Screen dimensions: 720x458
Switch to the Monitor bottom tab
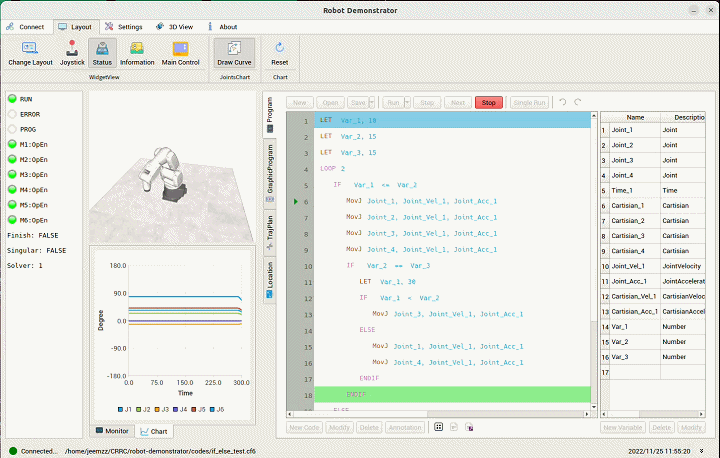pyautogui.click(x=112, y=431)
